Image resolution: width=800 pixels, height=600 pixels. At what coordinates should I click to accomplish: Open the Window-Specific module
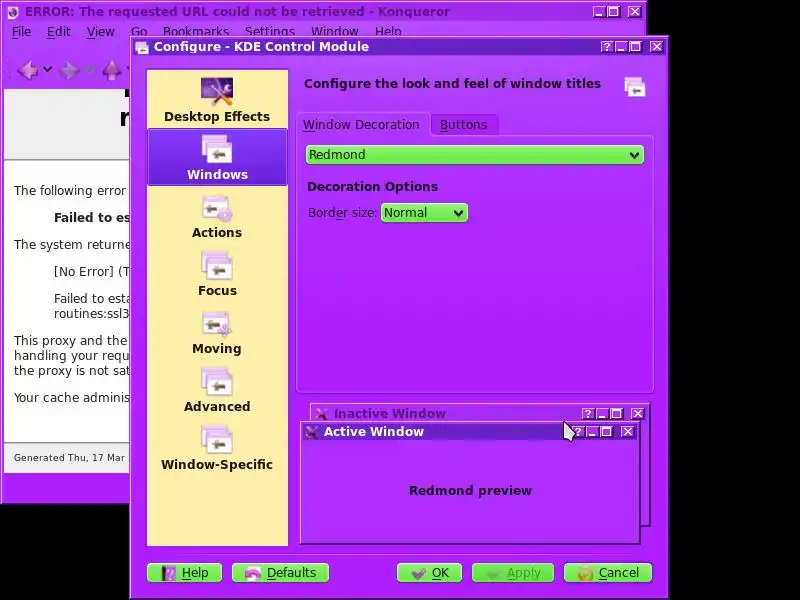click(x=217, y=449)
